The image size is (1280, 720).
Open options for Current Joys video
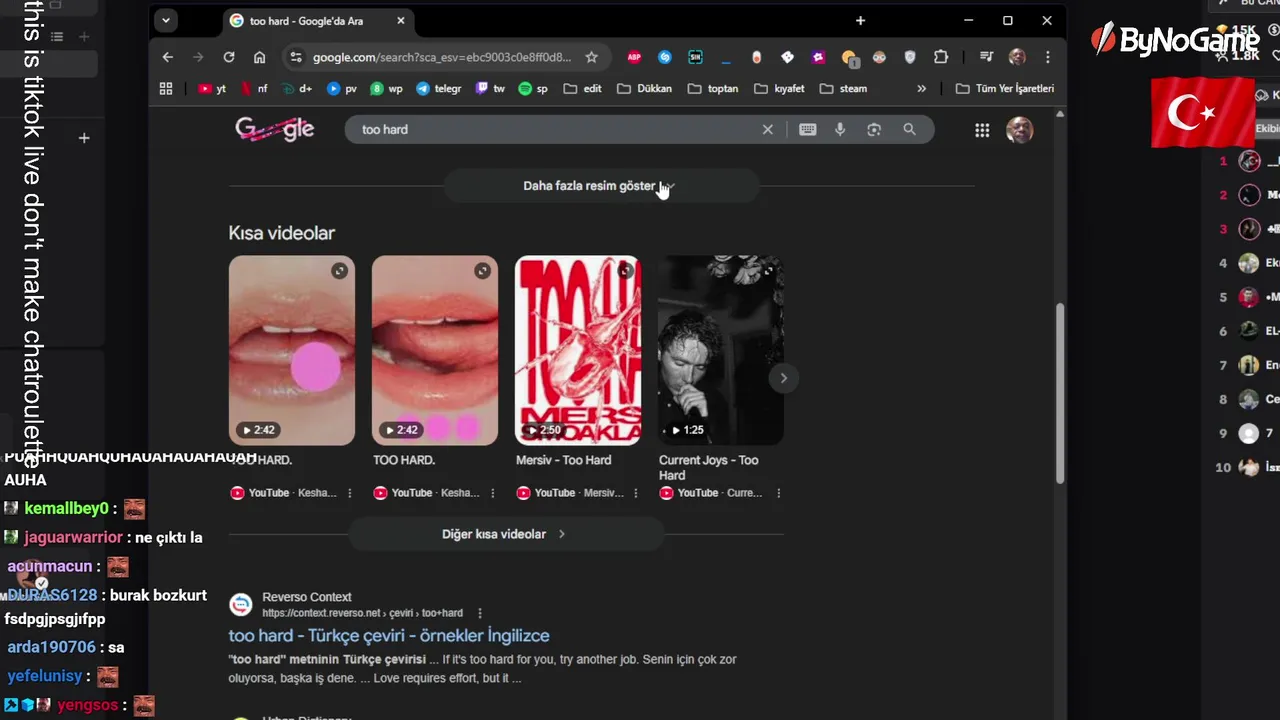(x=778, y=493)
